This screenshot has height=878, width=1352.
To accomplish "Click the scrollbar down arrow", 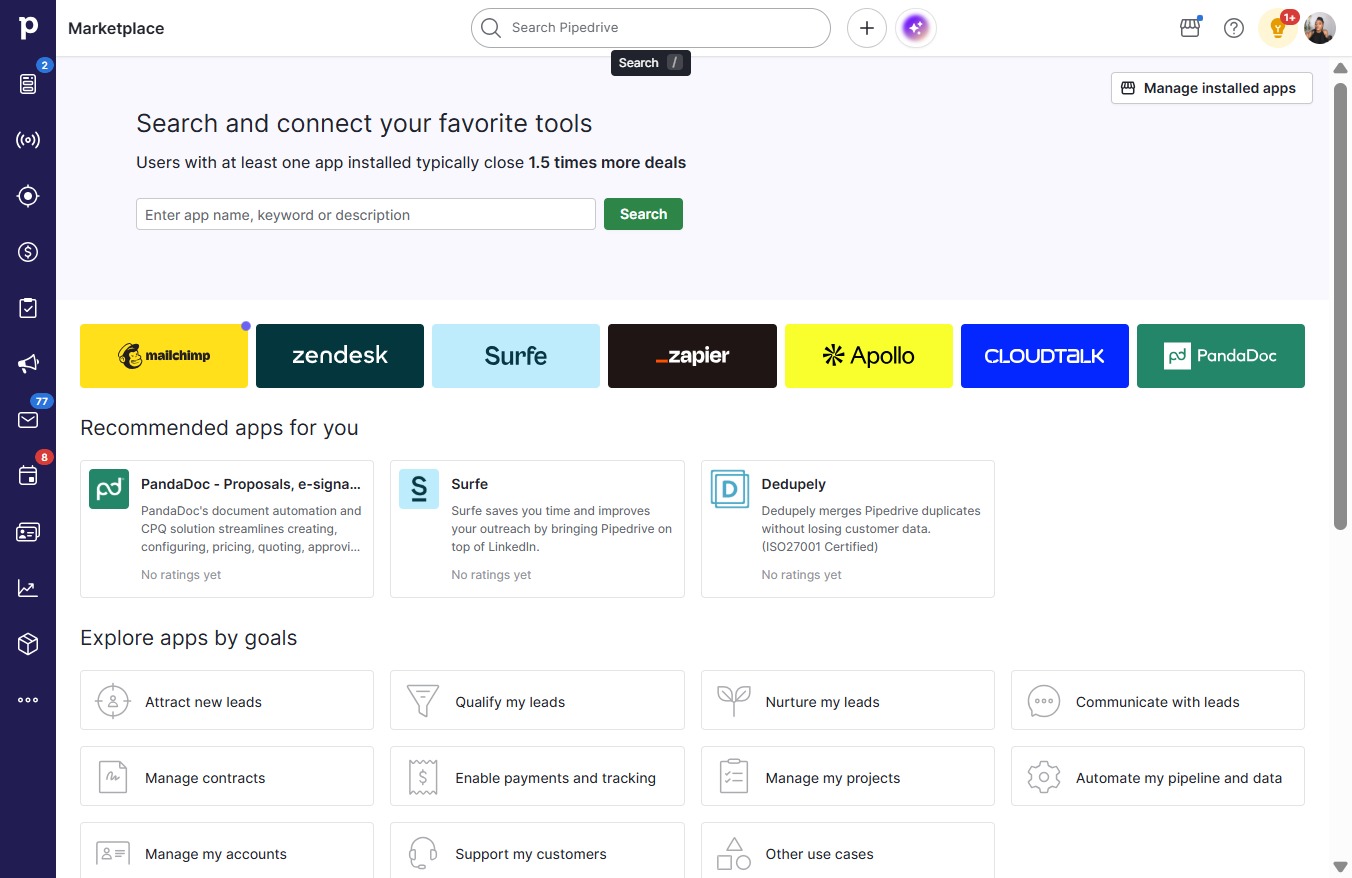I will (1341, 866).
